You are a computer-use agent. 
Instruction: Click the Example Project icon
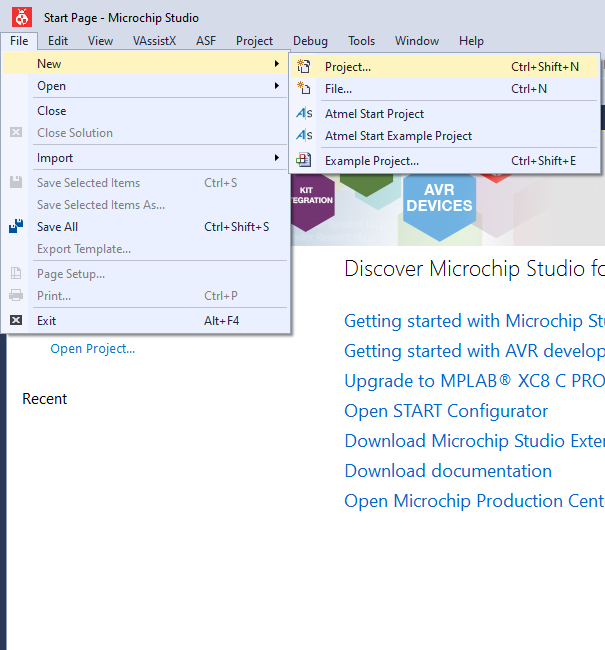point(304,160)
